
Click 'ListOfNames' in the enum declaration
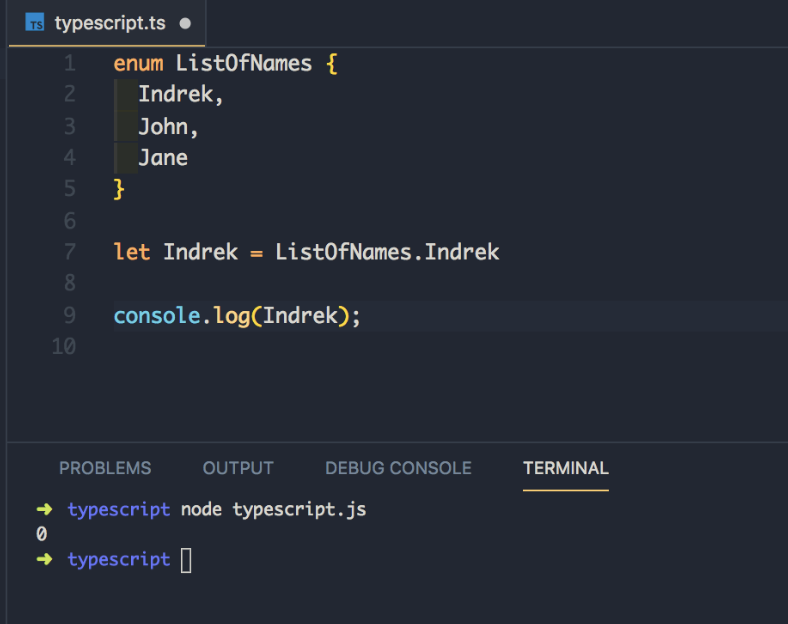coord(244,64)
